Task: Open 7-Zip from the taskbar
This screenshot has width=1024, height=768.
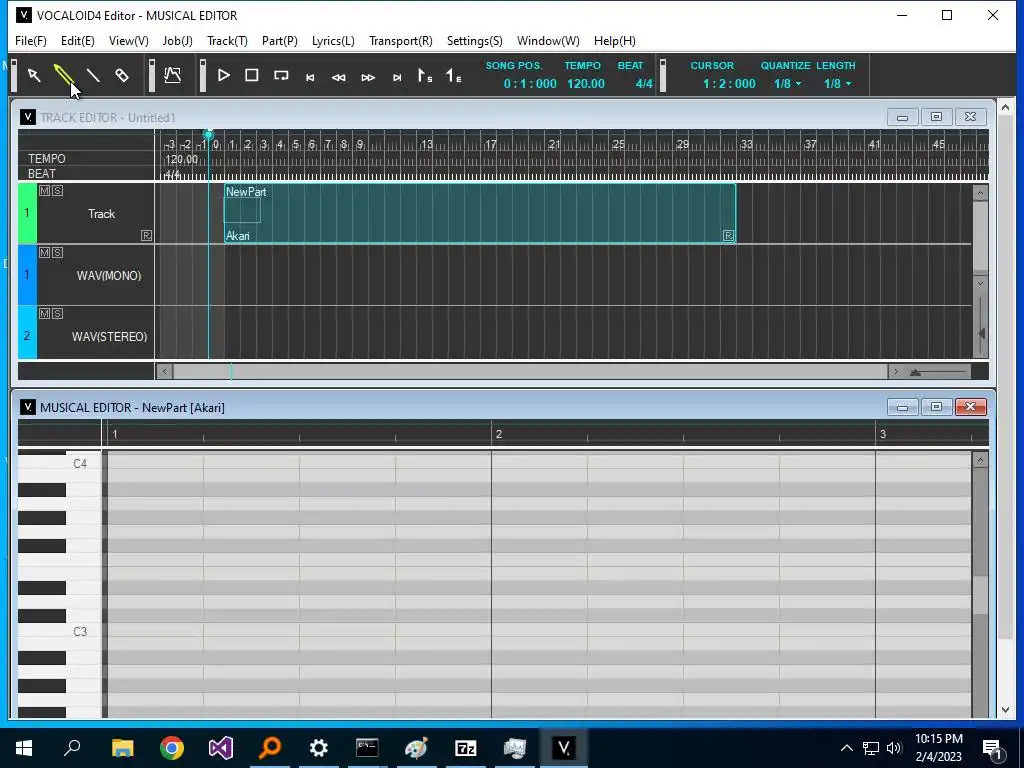Action: [466, 748]
